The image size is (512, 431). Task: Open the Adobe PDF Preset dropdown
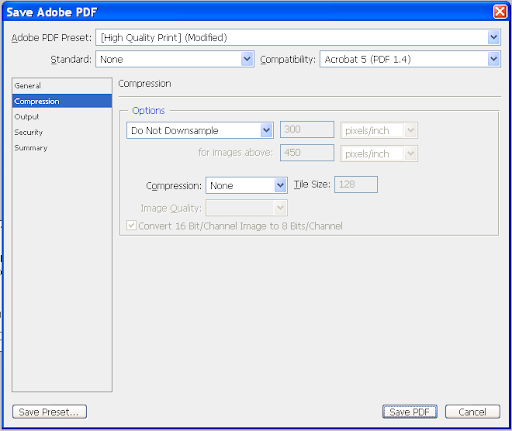click(298, 37)
